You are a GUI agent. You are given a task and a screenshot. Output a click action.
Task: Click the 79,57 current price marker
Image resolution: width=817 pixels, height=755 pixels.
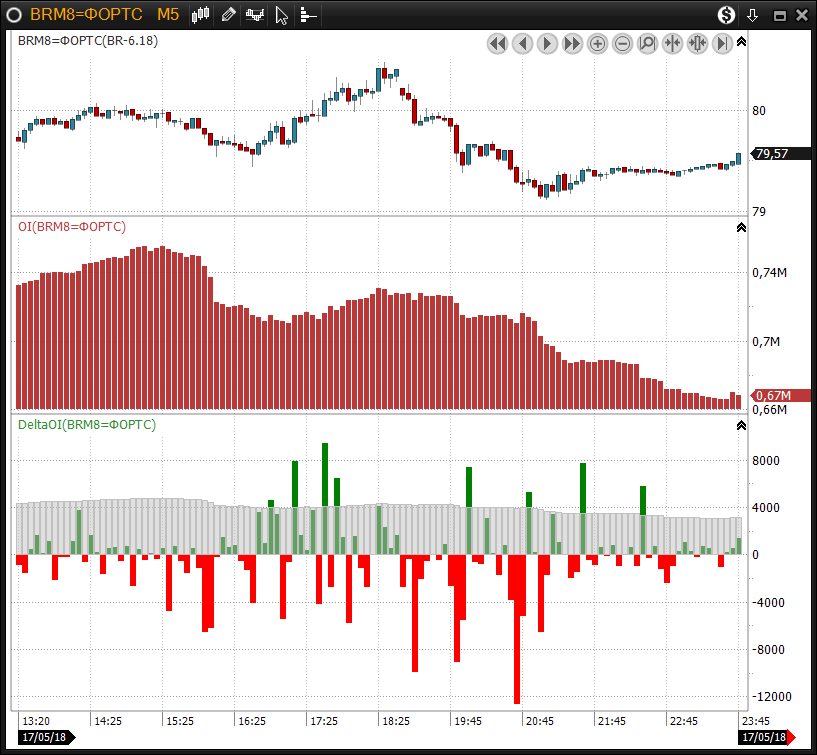click(x=773, y=154)
